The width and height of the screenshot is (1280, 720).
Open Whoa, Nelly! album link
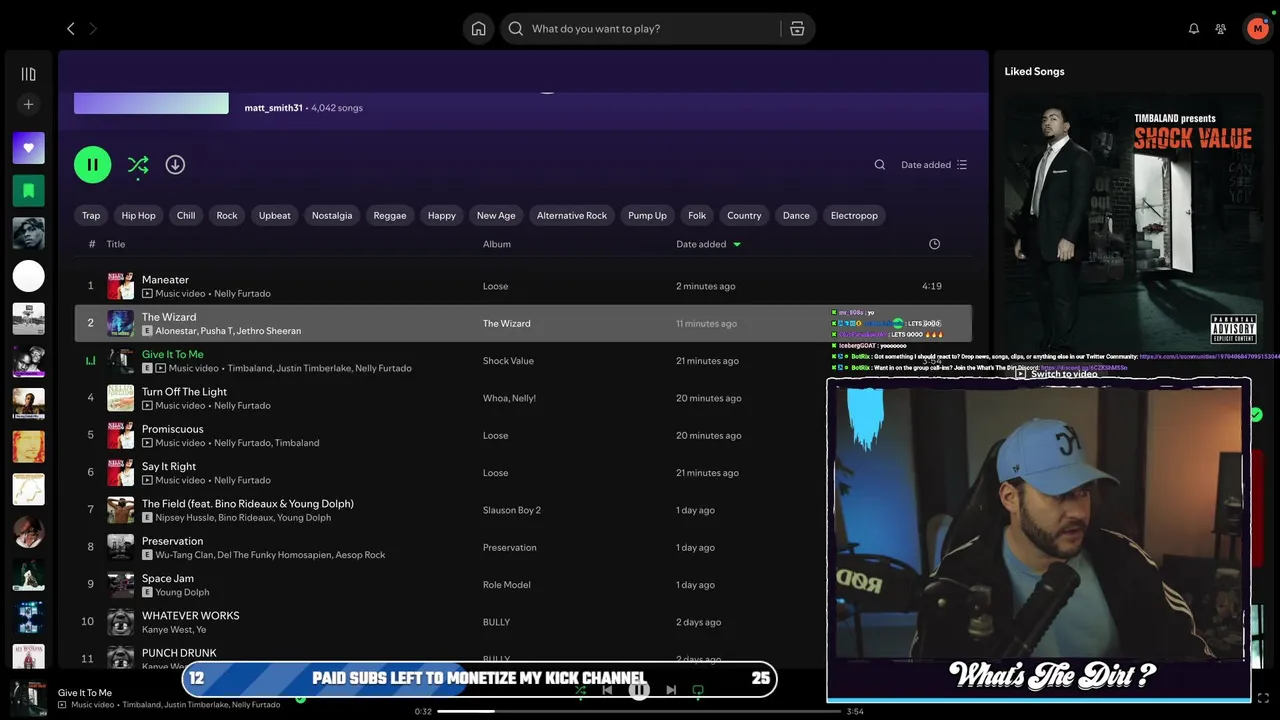point(509,398)
